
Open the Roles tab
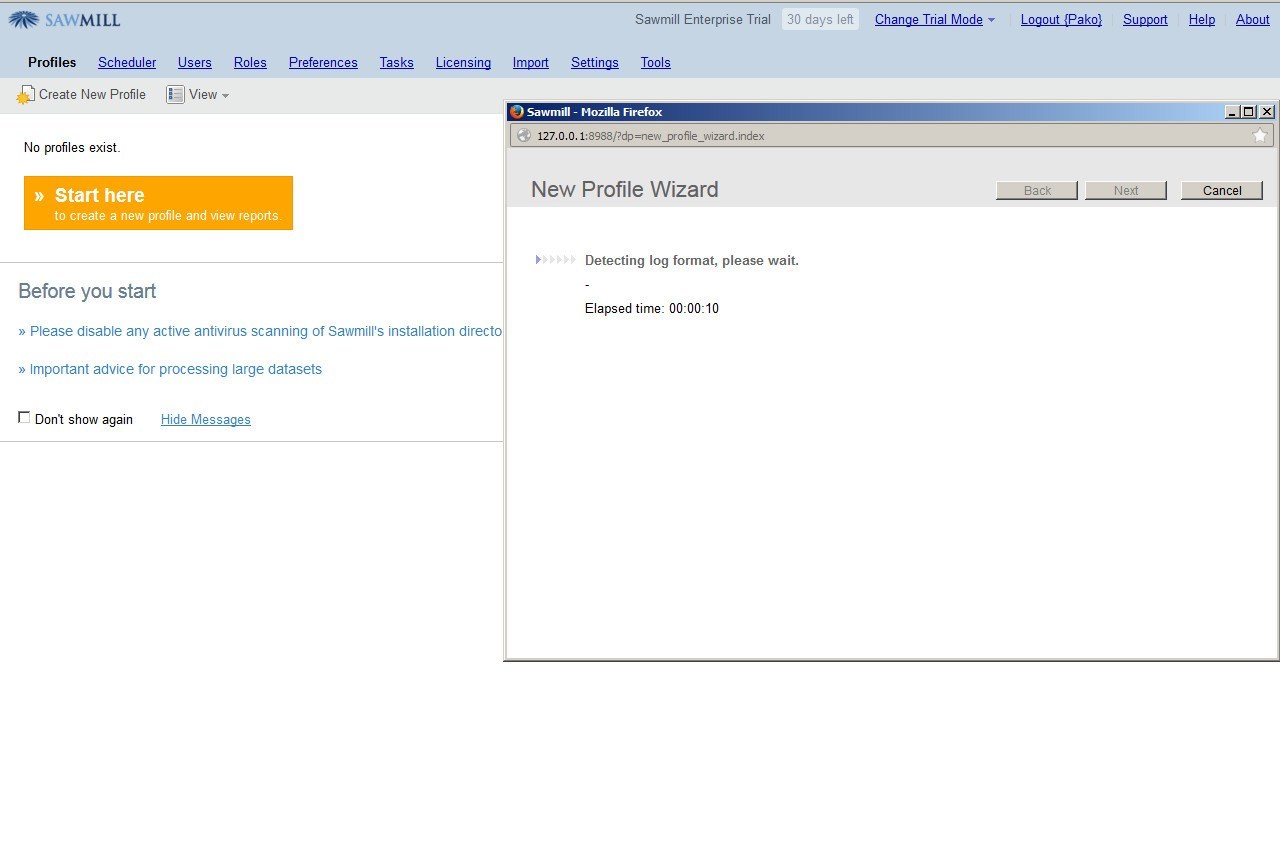coord(250,62)
